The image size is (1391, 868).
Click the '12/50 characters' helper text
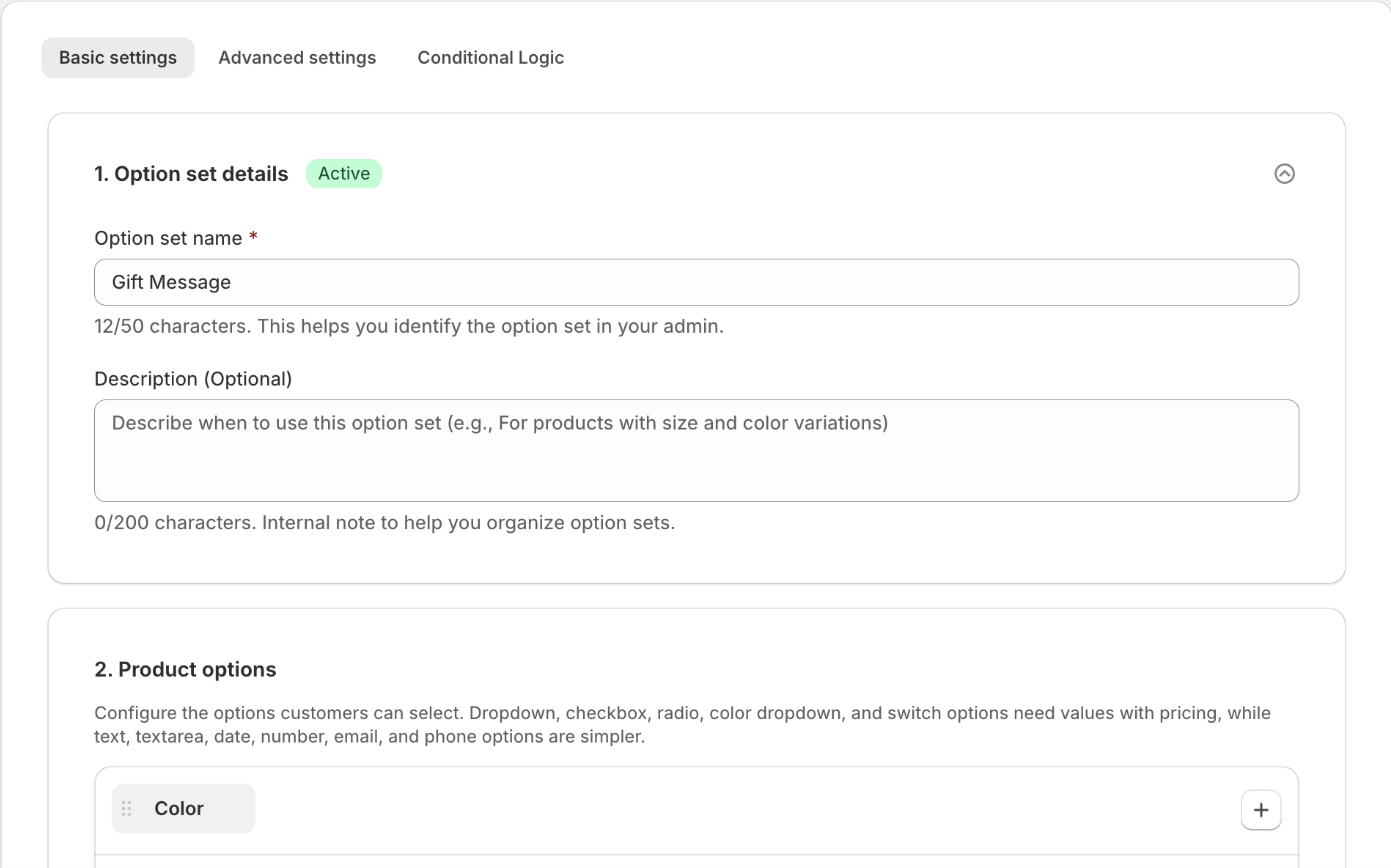[409, 326]
